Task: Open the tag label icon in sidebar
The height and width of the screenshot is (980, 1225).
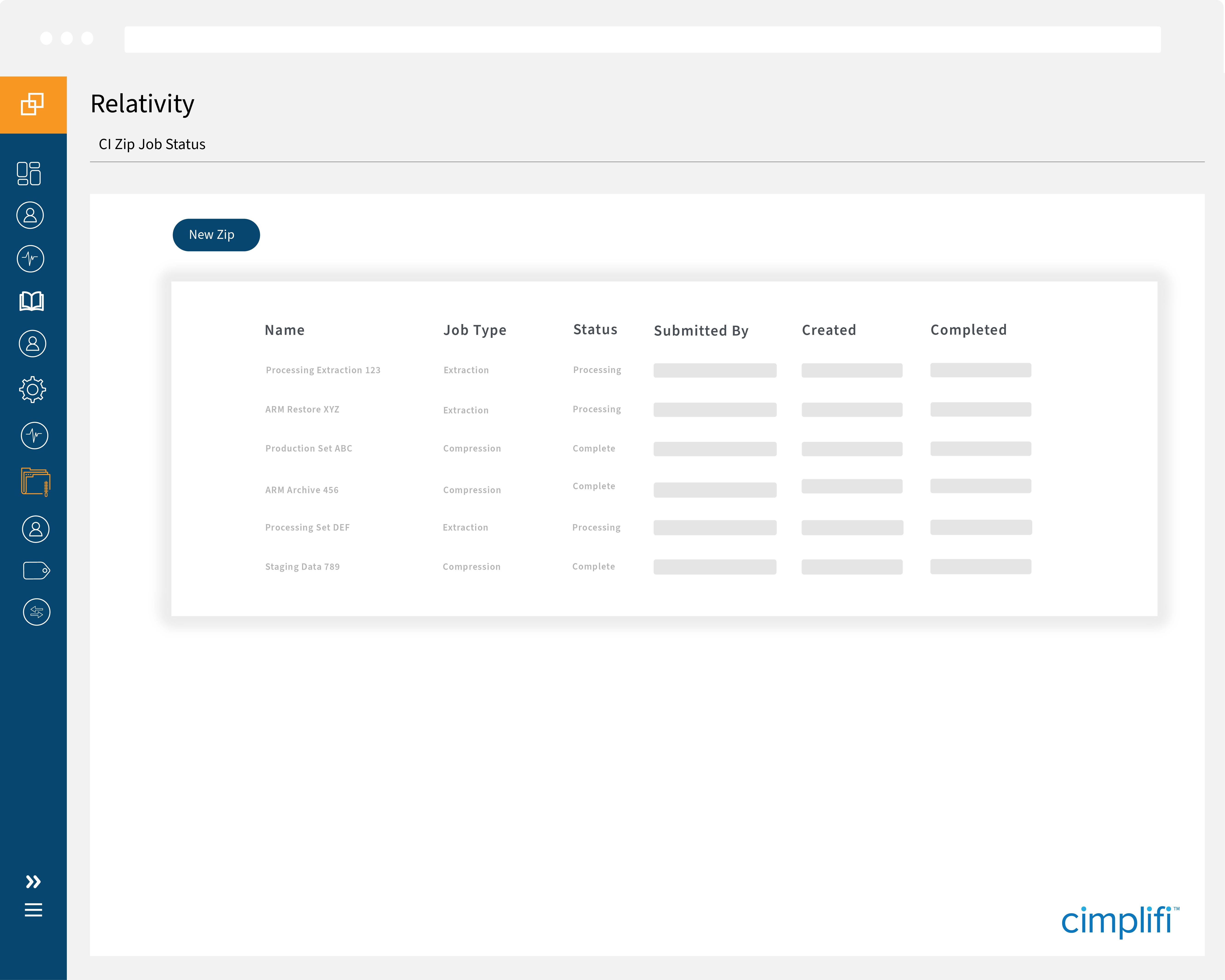Action: pos(37,570)
